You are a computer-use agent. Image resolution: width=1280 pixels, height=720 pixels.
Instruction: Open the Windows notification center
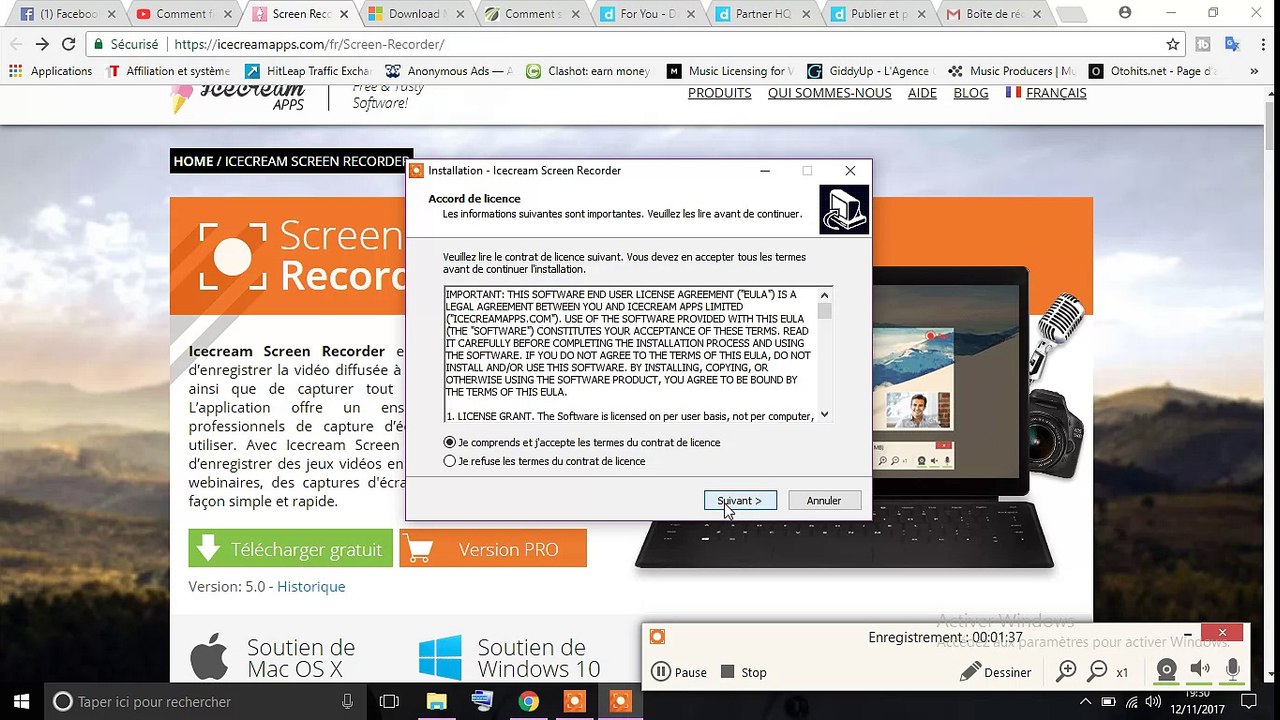[1248, 701]
